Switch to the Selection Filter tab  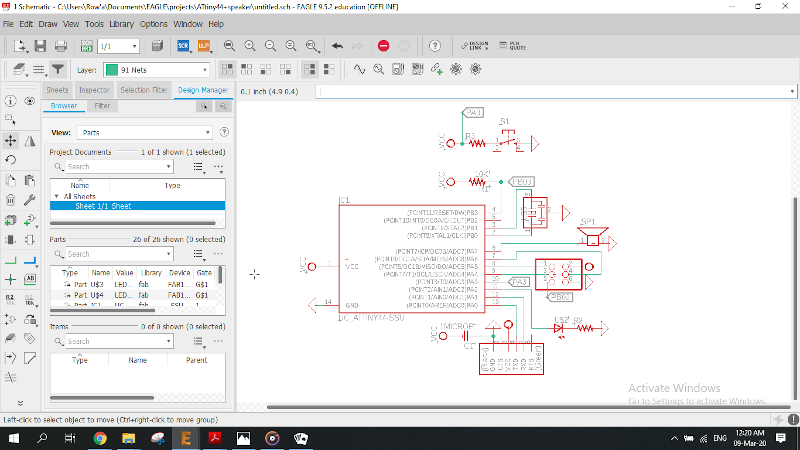click(143, 90)
